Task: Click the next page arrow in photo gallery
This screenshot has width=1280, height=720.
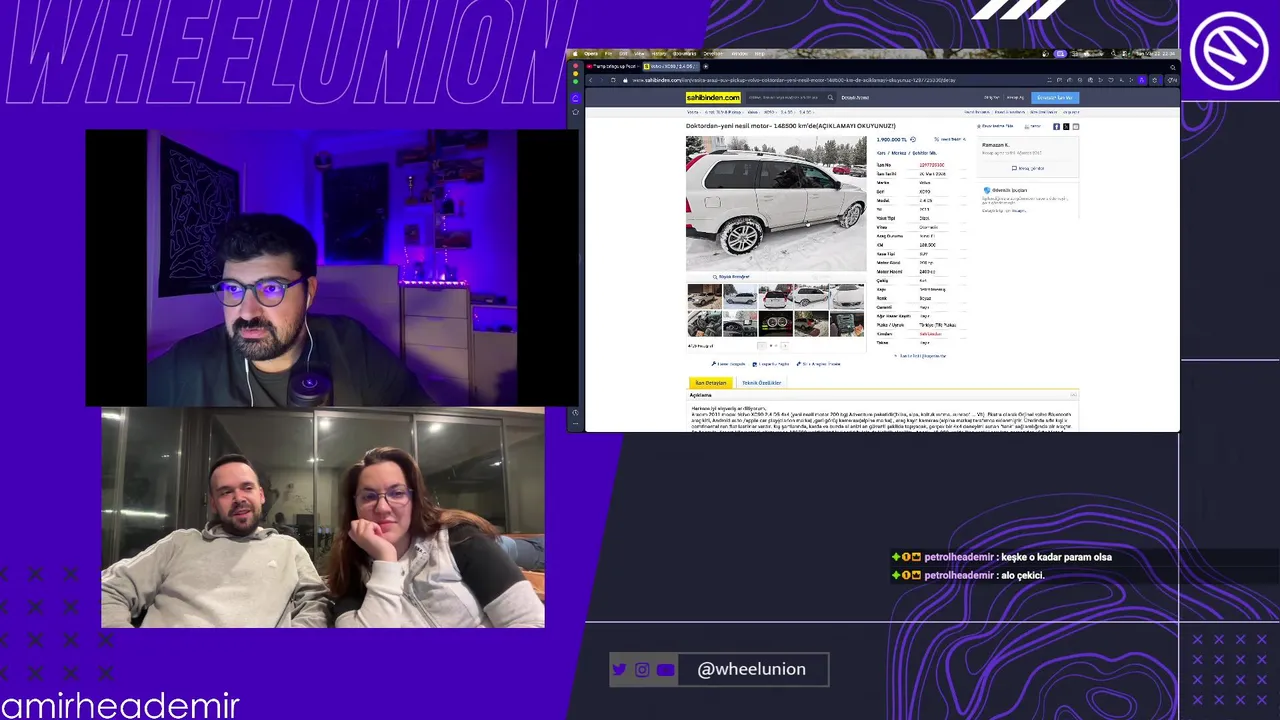Action: click(785, 346)
